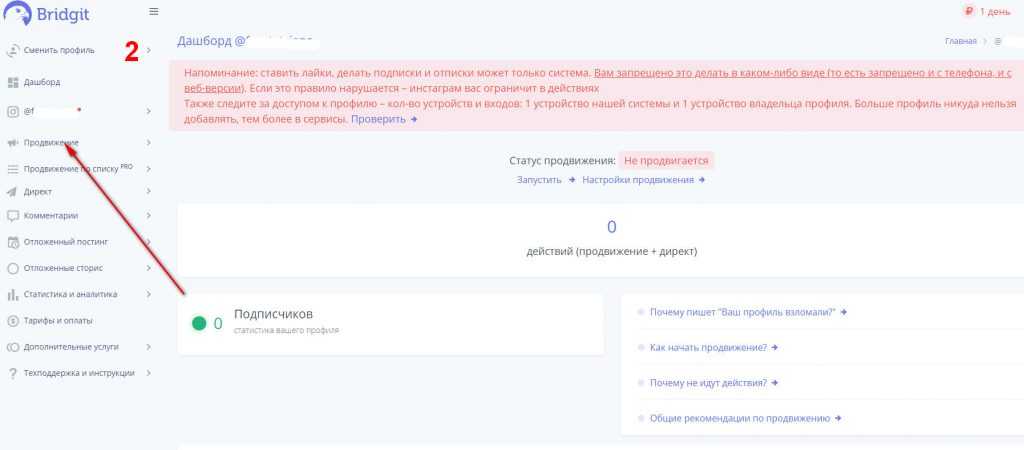
Task: Toggle the hamburger sidebar menu
Action: (x=153, y=12)
